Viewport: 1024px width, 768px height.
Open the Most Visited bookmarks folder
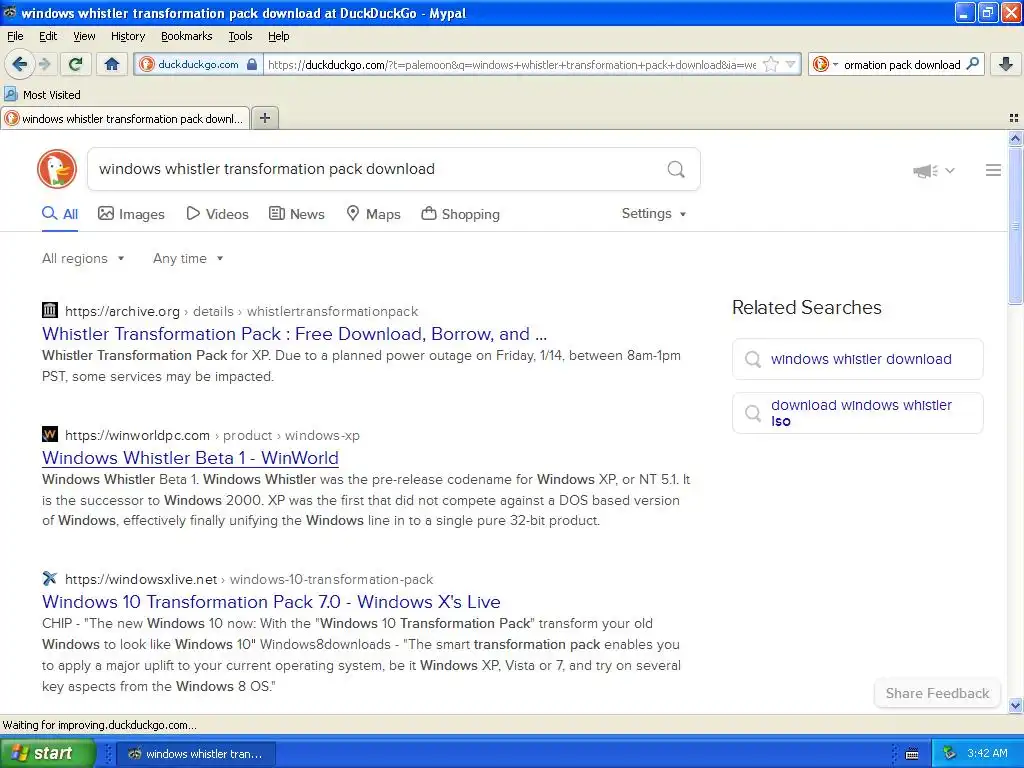tap(42, 95)
